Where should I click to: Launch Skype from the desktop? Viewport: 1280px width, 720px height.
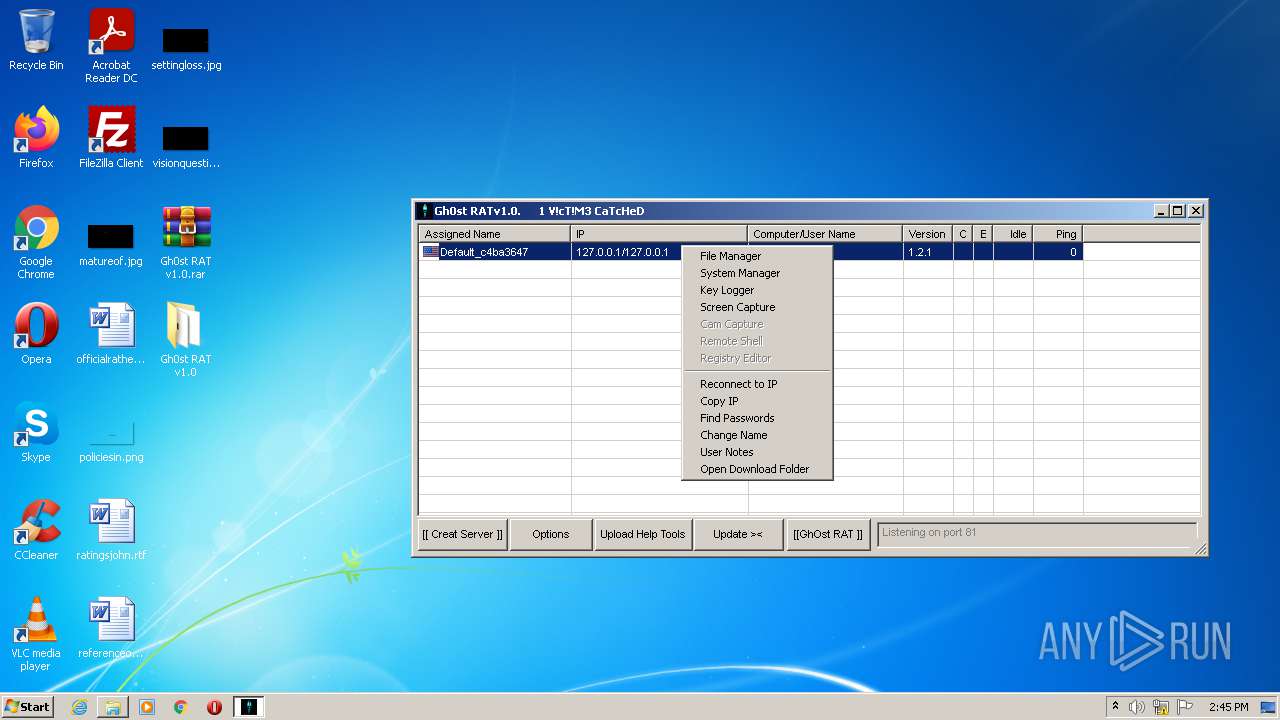point(36,432)
